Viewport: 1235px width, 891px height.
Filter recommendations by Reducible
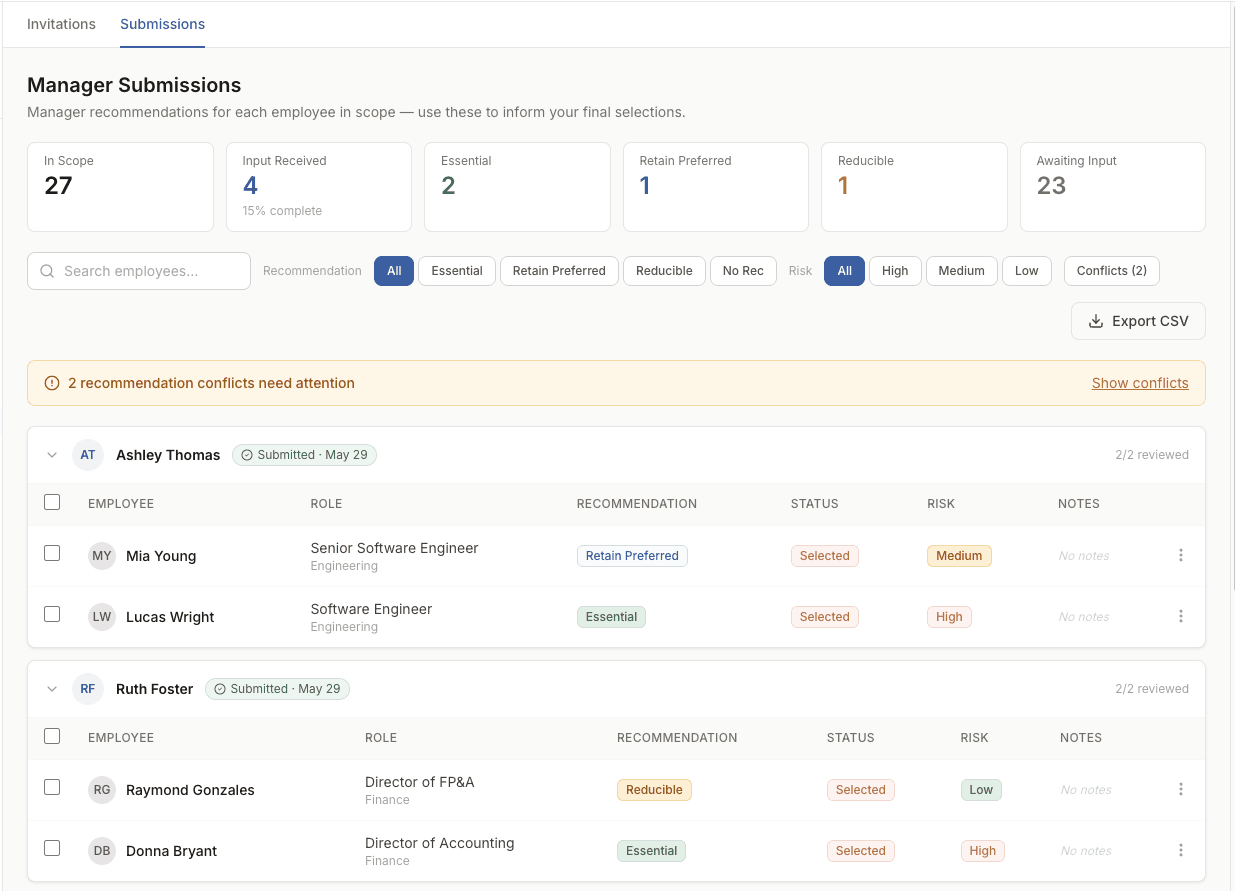[664, 271]
